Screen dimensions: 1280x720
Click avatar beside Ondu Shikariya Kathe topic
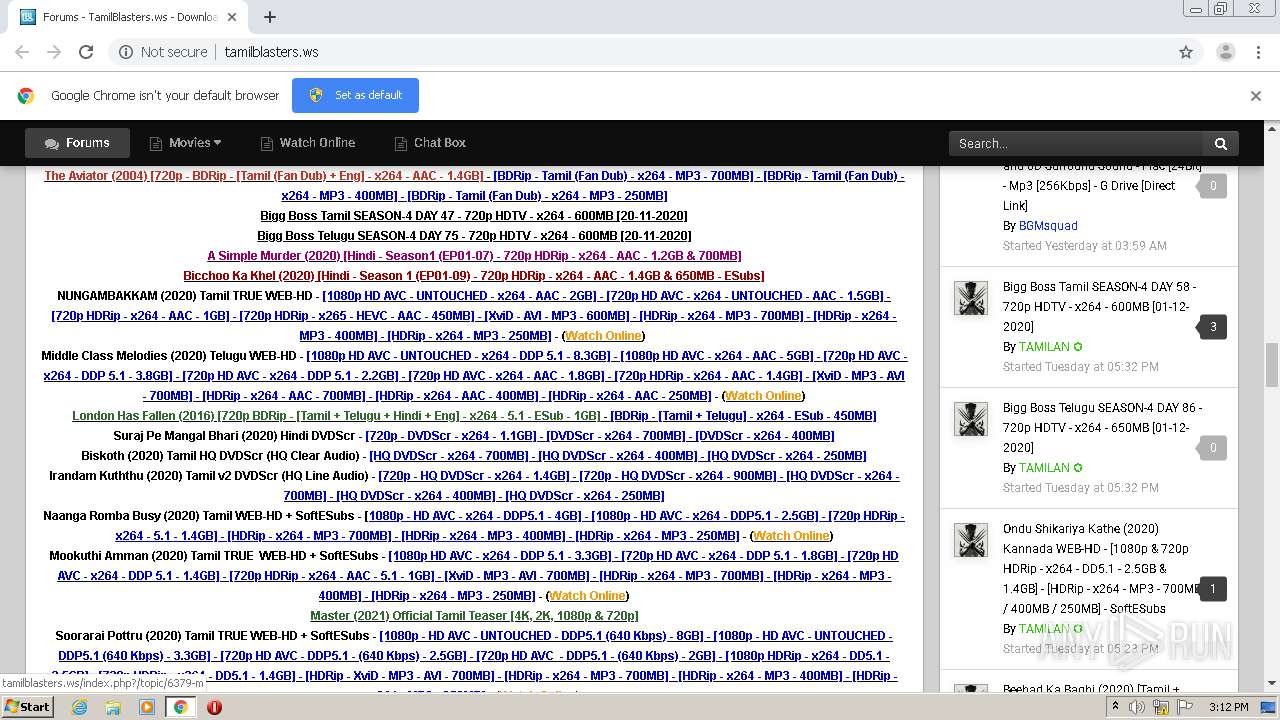pos(971,540)
